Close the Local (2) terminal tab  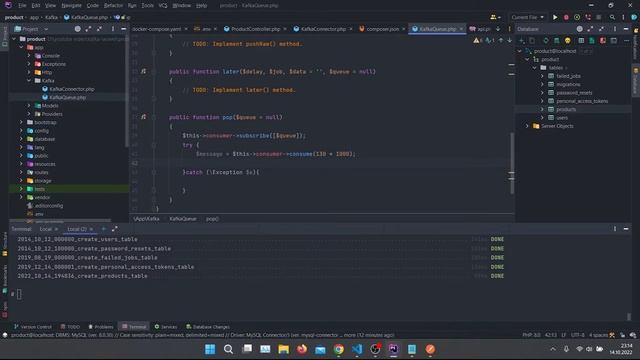91,229
